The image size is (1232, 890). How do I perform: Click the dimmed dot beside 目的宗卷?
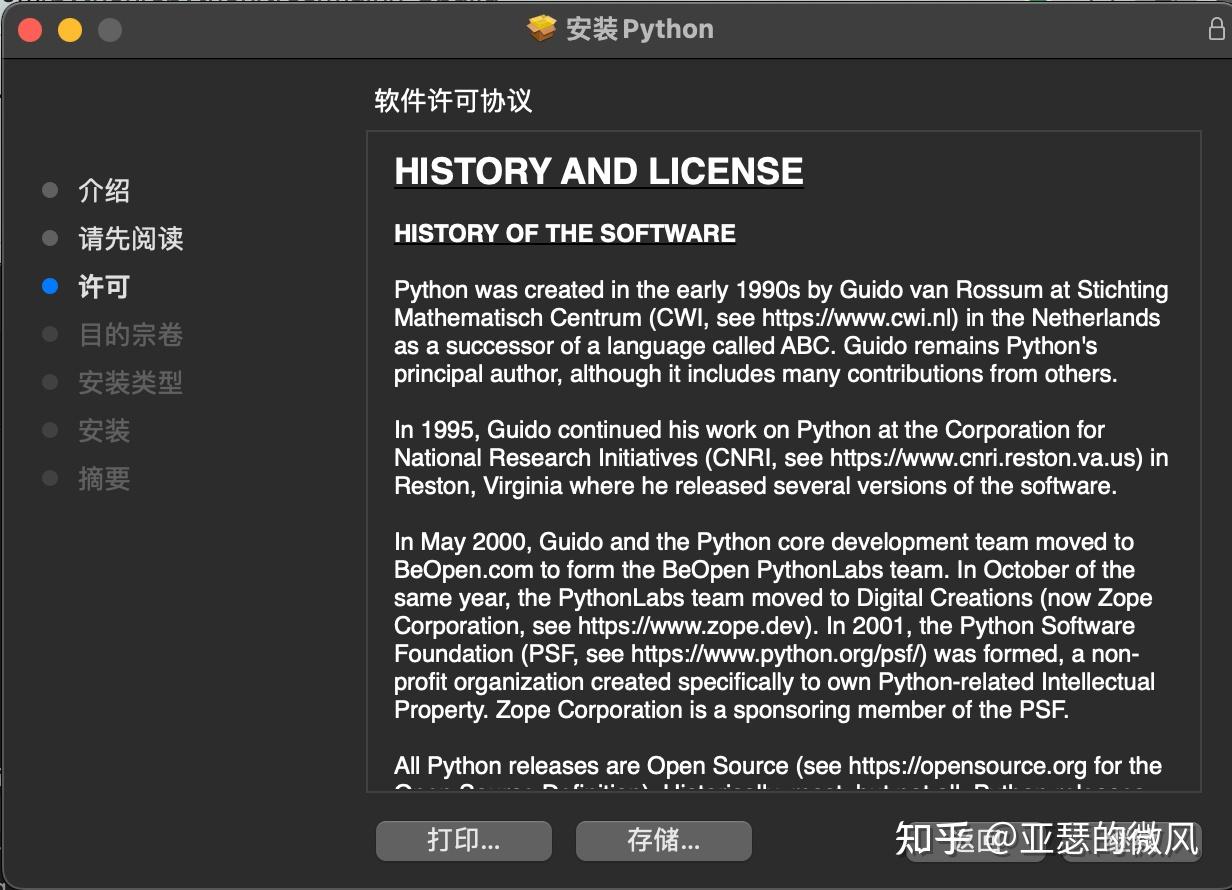pyautogui.click(x=49, y=334)
